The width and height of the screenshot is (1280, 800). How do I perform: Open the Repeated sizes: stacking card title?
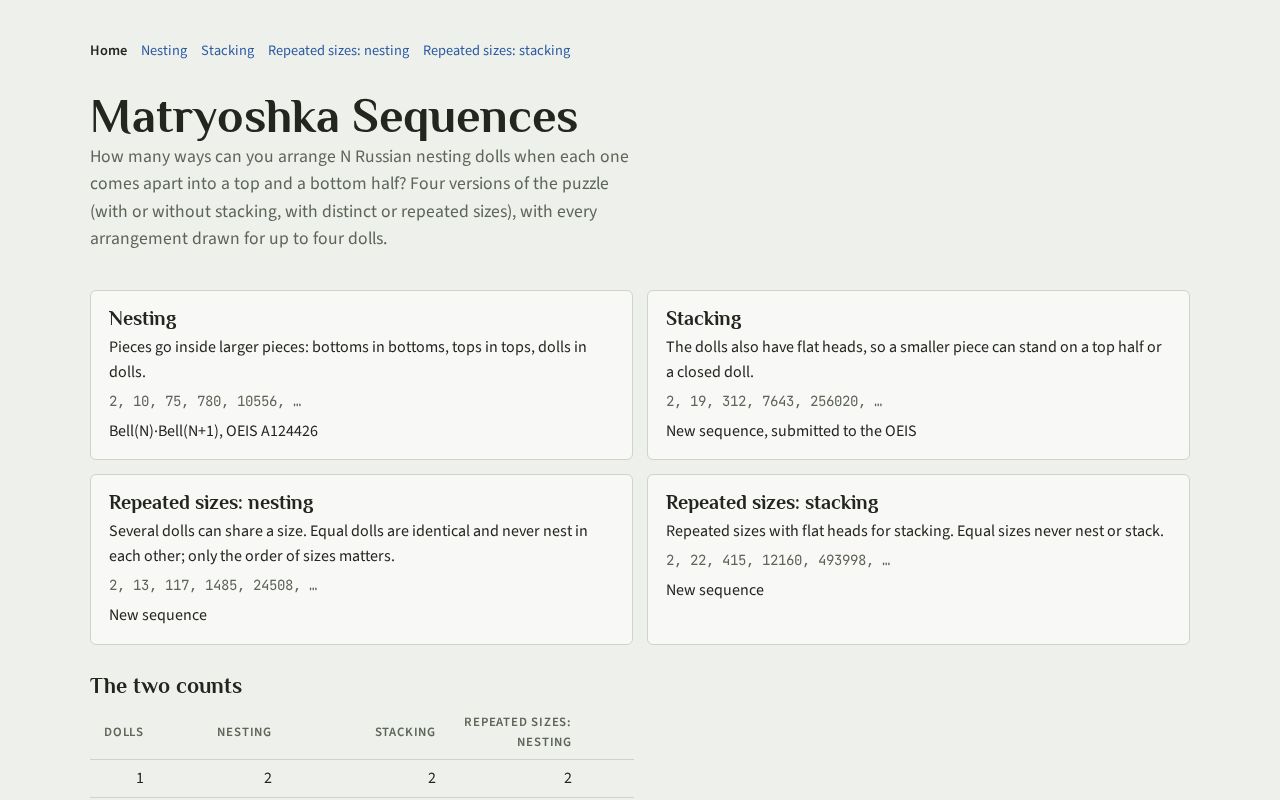pyautogui.click(x=772, y=502)
